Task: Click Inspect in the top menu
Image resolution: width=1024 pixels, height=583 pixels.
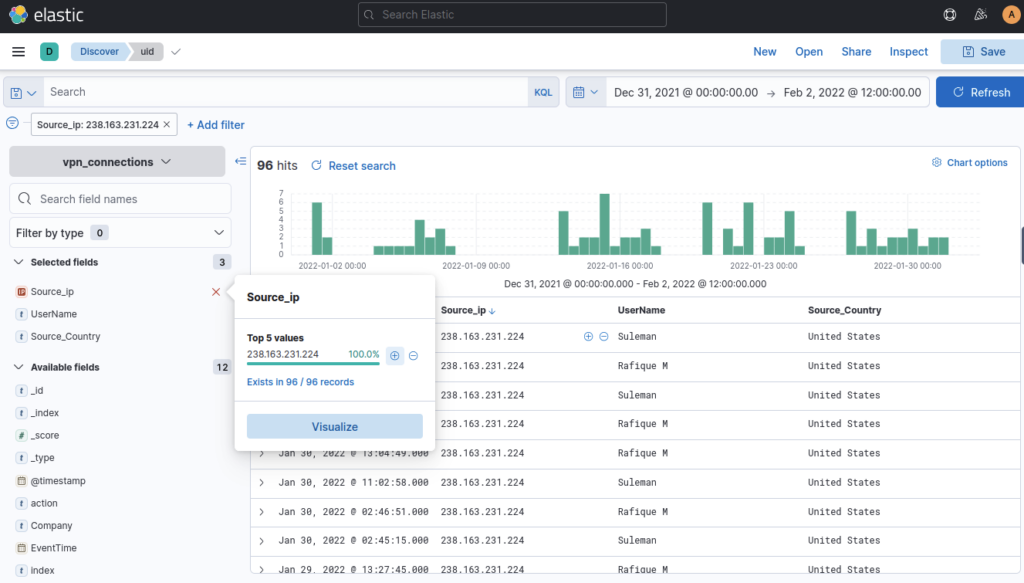Action: click(x=908, y=52)
